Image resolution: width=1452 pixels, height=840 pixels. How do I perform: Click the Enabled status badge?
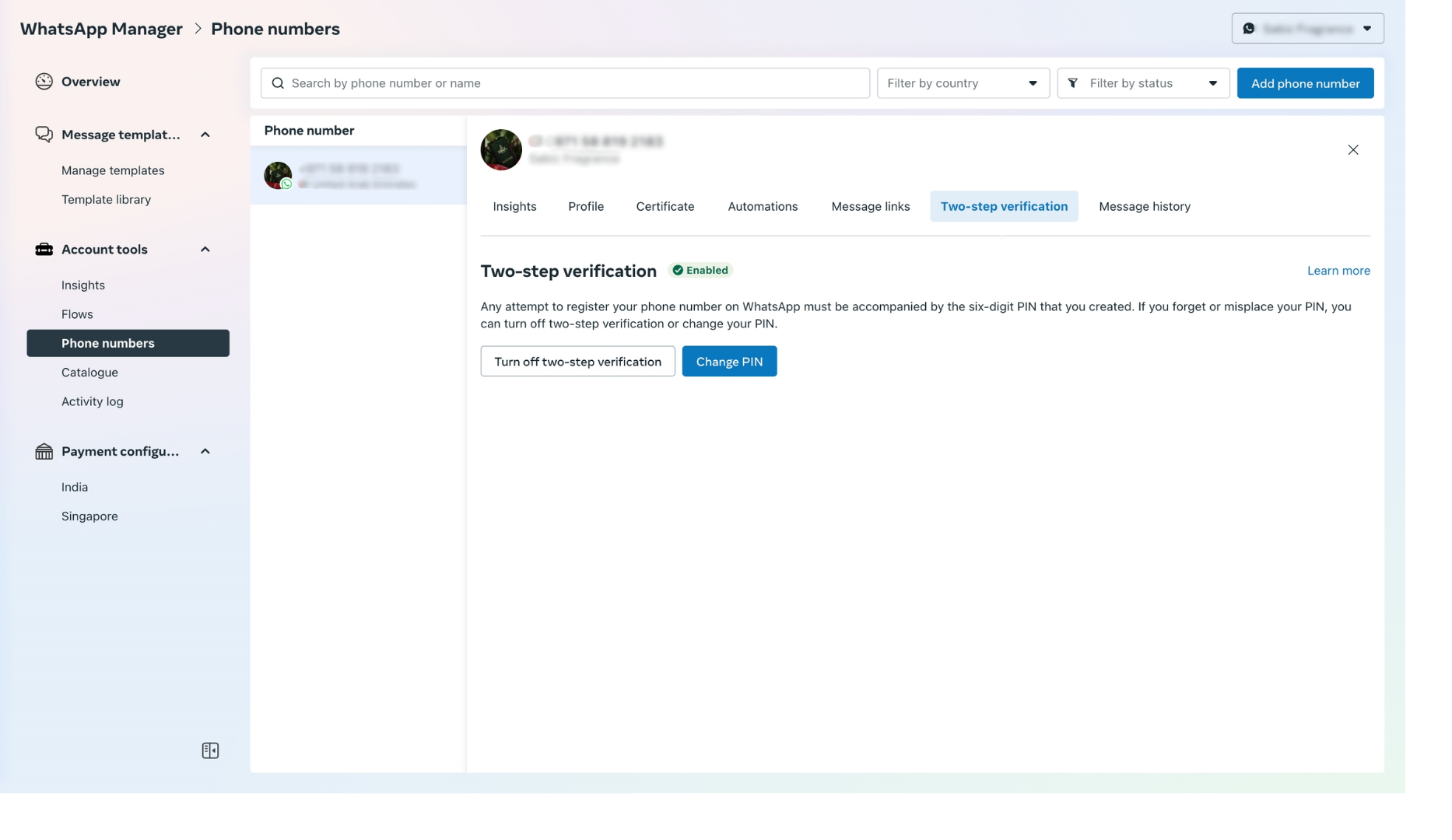click(x=700, y=271)
